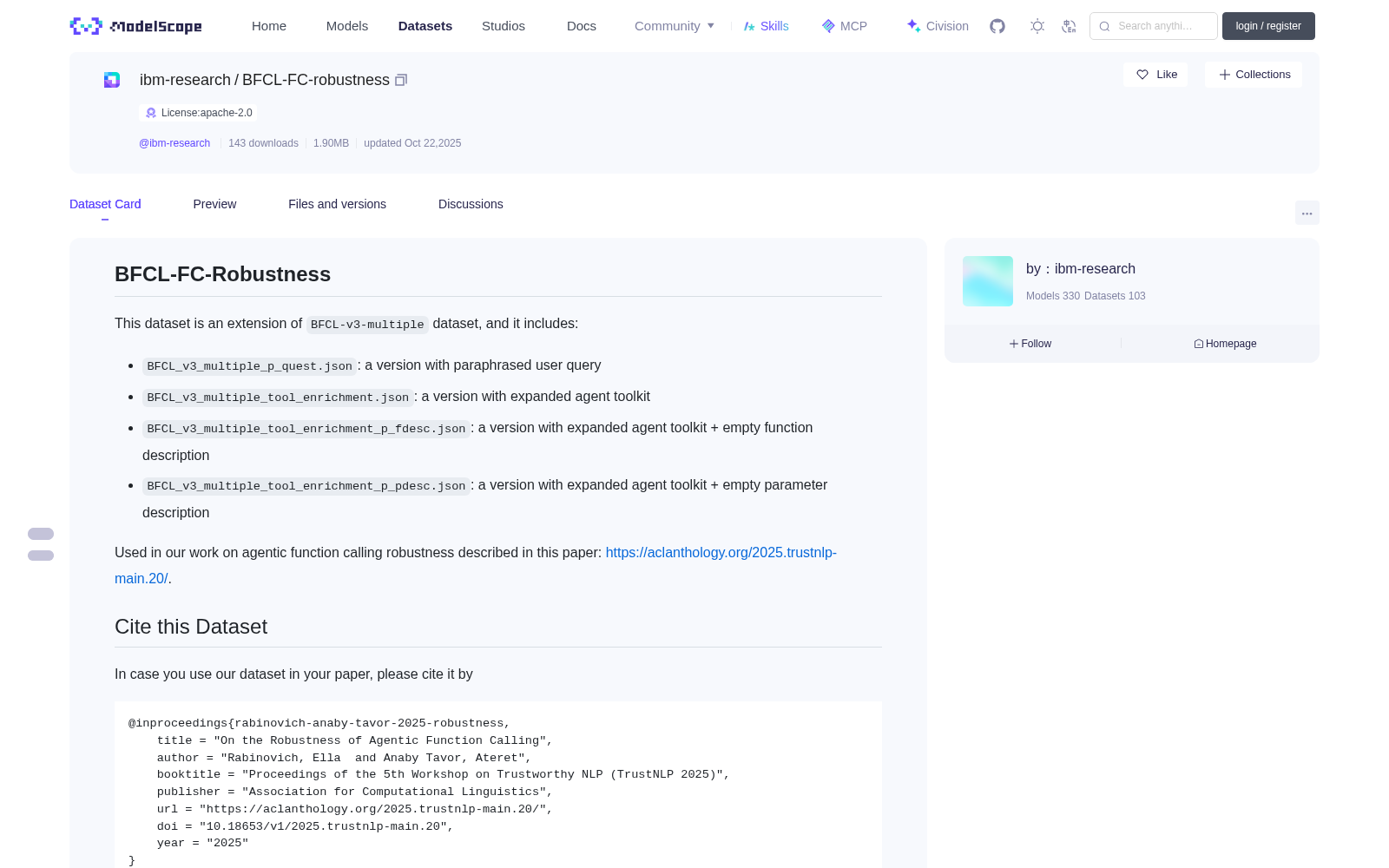Switch language with the translate icon
Screen dimensions: 1389x868
coord(1069,26)
